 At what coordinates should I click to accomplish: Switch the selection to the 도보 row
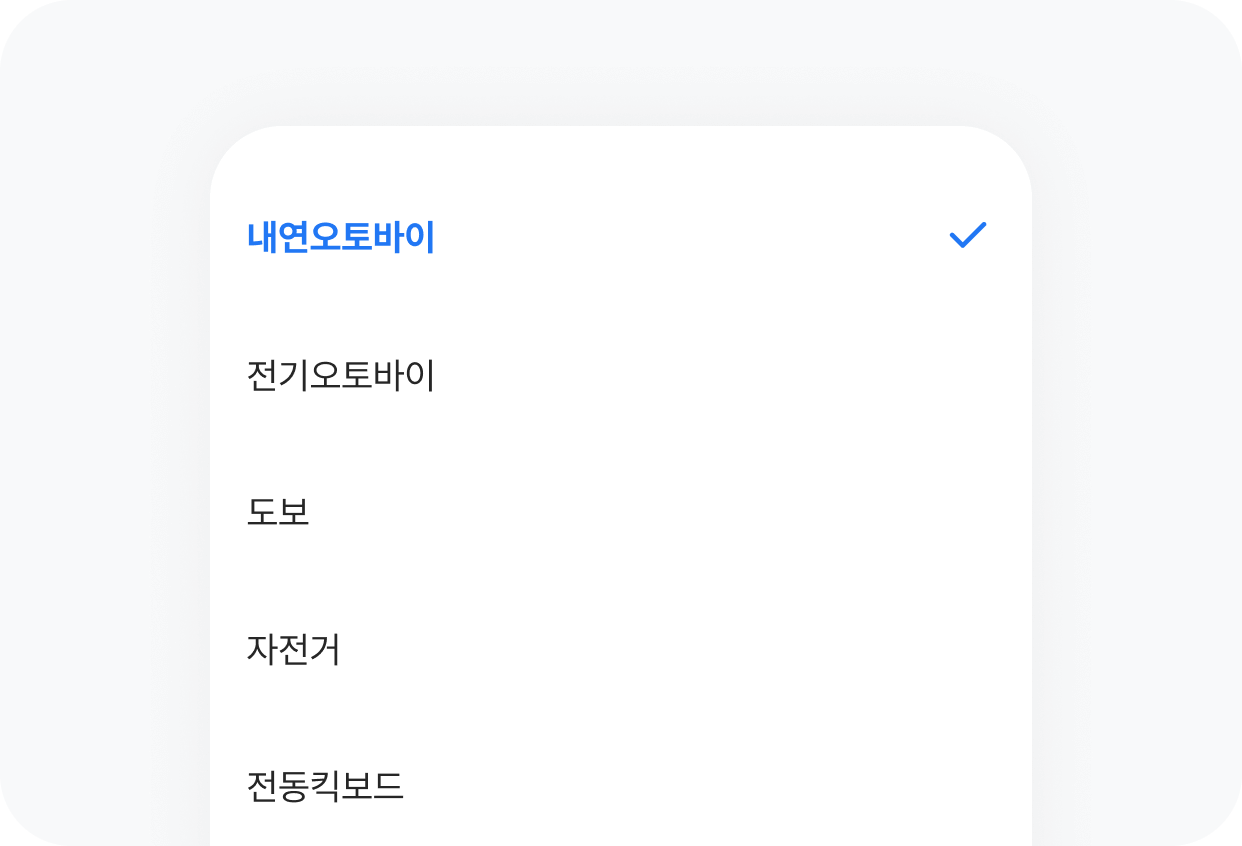[x=620, y=513]
